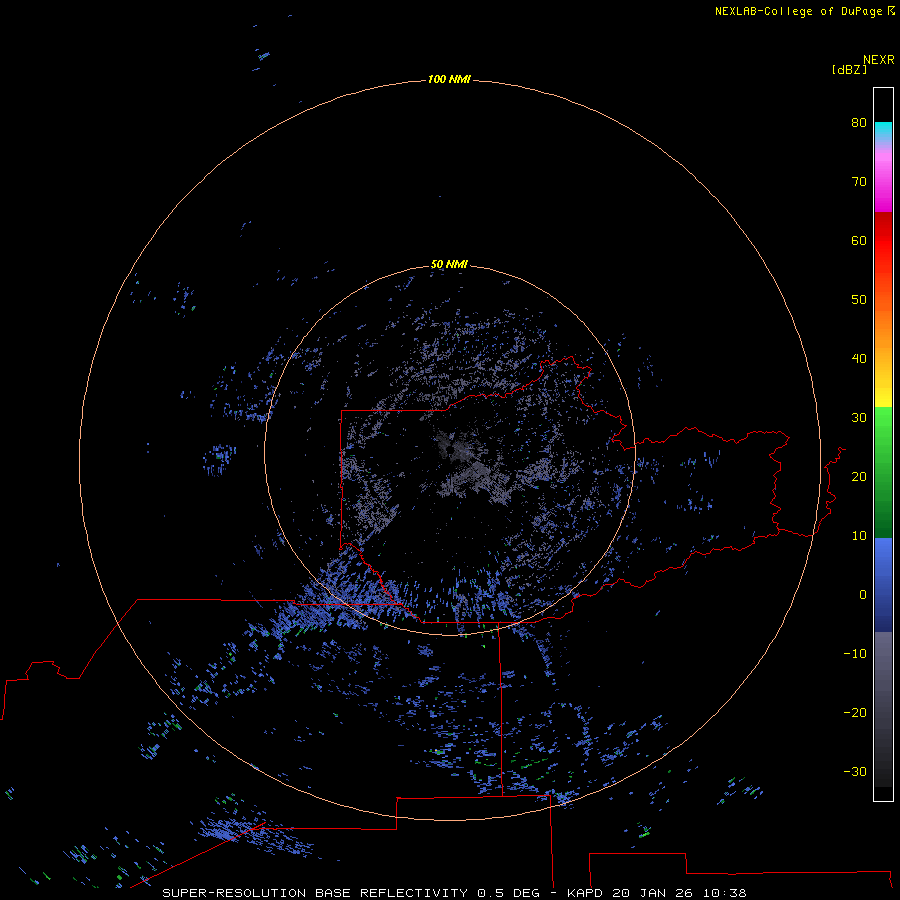Click the 60 value on the dBZ scale
The image size is (900, 900).
pos(859,240)
